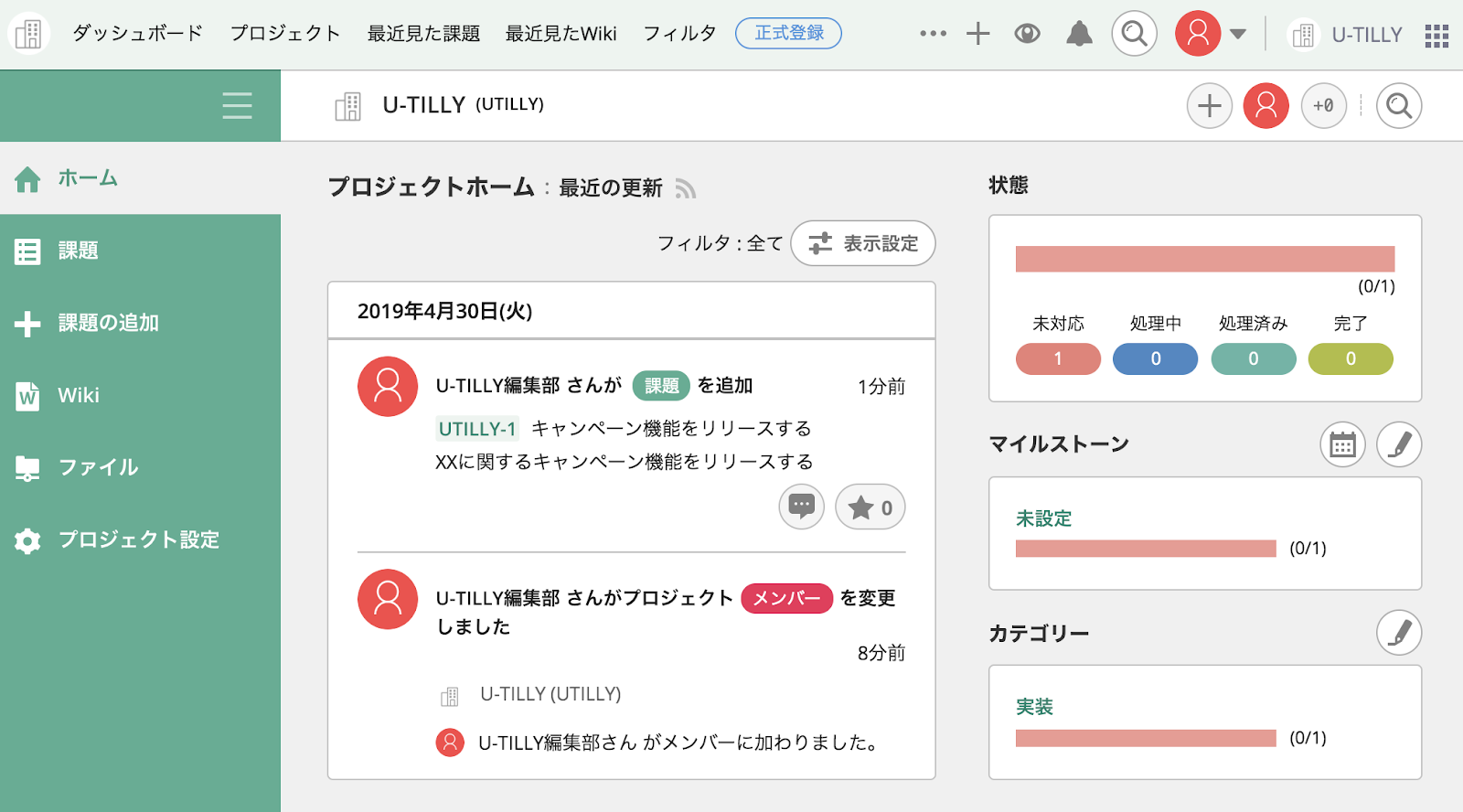Click the RSS feed icon

(x=686, y=189)
